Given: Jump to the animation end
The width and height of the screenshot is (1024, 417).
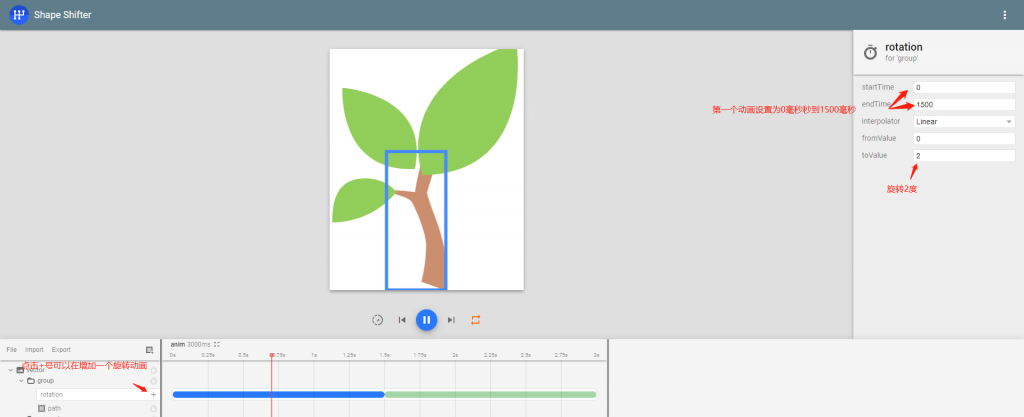Looking at the screenshot, I should click(451, 320).
